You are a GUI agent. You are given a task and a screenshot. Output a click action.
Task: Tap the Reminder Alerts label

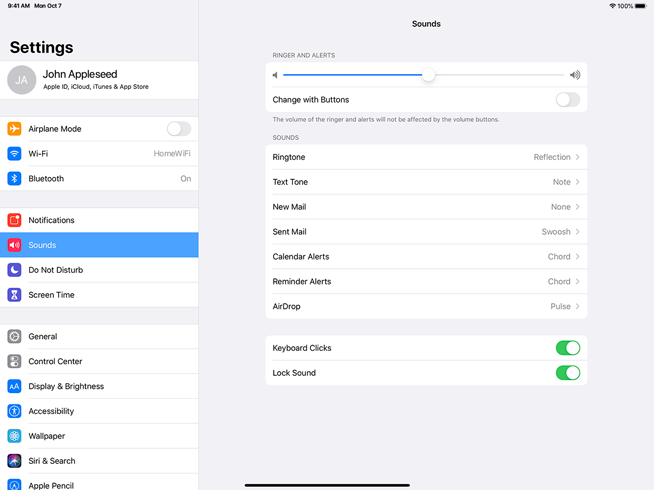point(302,281)
